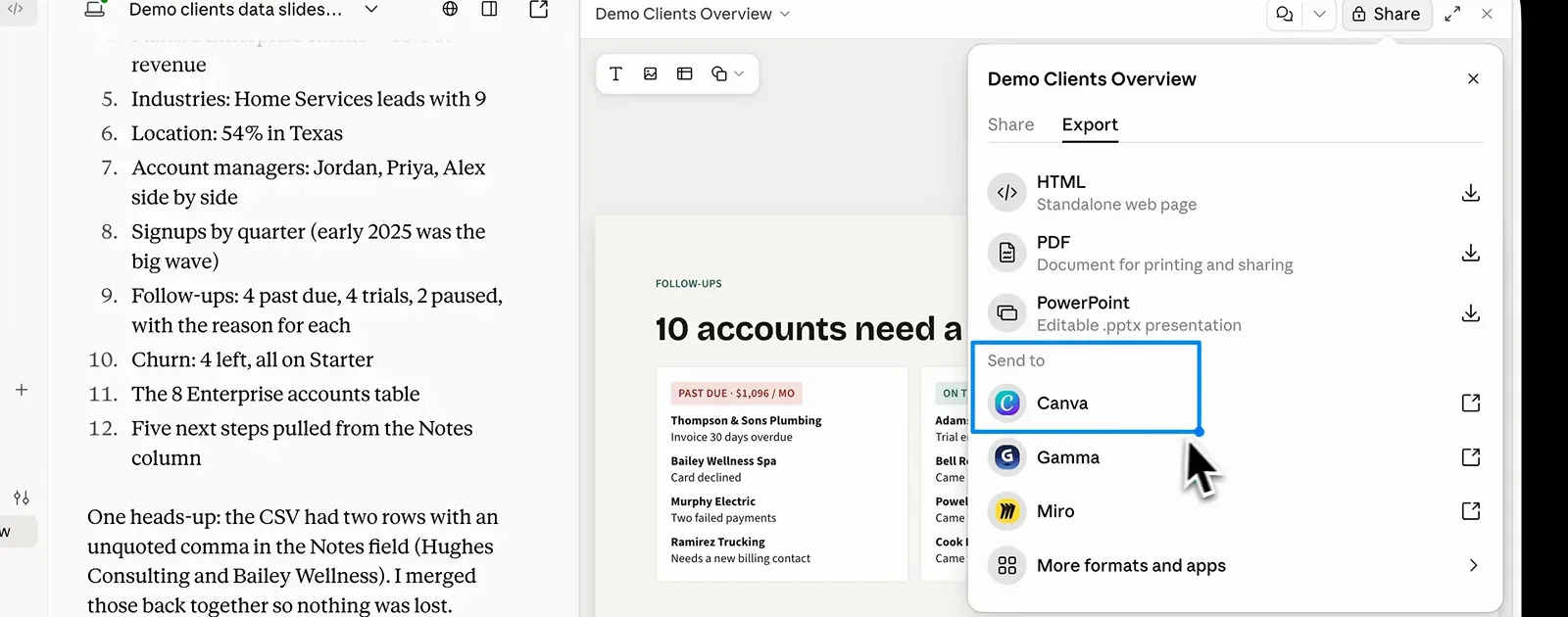The image size is (1568, 617).
Task: Click the HTML code icon in export list
Action: [x=1006, y=193]
